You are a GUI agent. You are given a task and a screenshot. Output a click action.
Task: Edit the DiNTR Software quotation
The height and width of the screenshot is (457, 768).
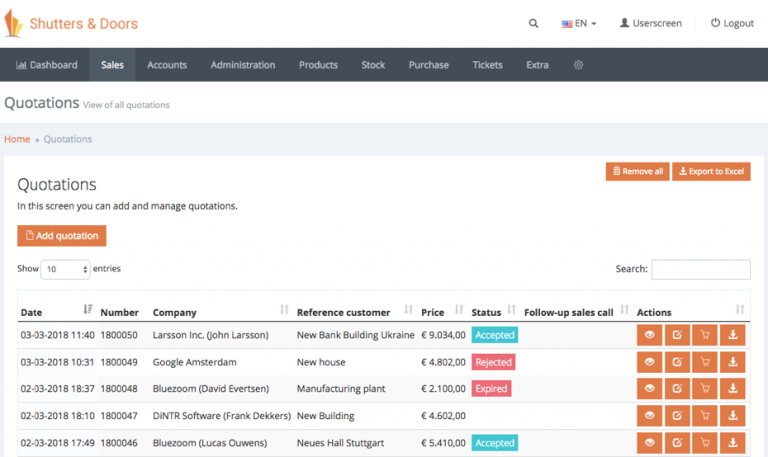click(x=677, y=415)
